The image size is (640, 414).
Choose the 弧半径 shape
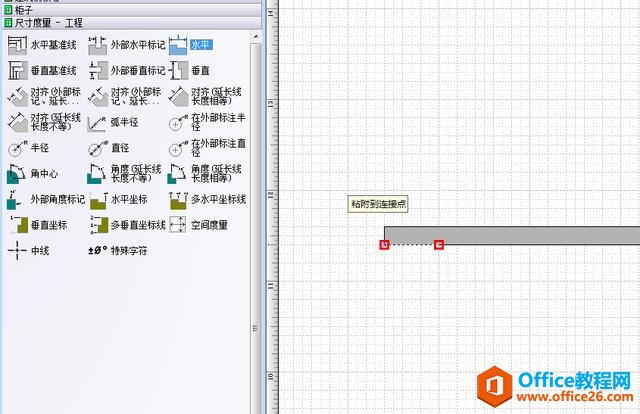[x=113, y=122]
